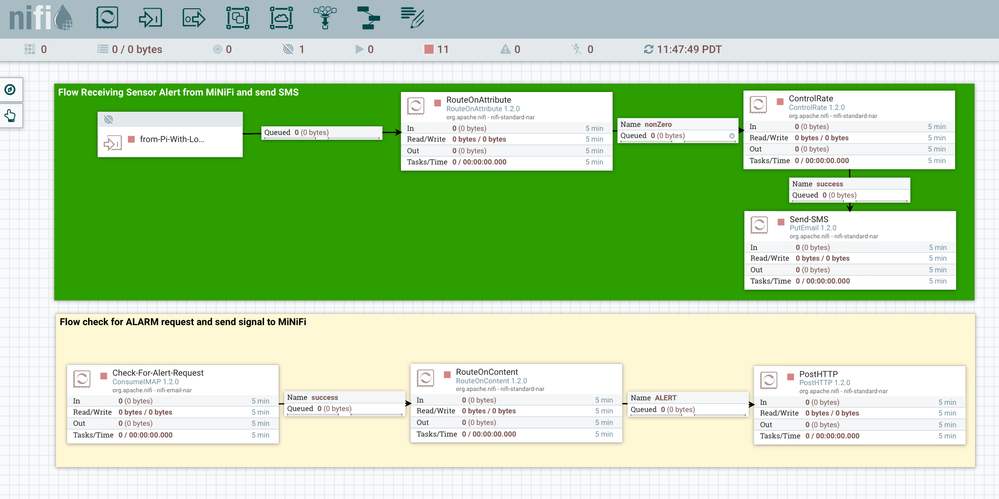The height and width of the screenshot is (499, 999).
Task: Click the PutEmail 1.2.0 type text
Action: (x=814, y=228)
